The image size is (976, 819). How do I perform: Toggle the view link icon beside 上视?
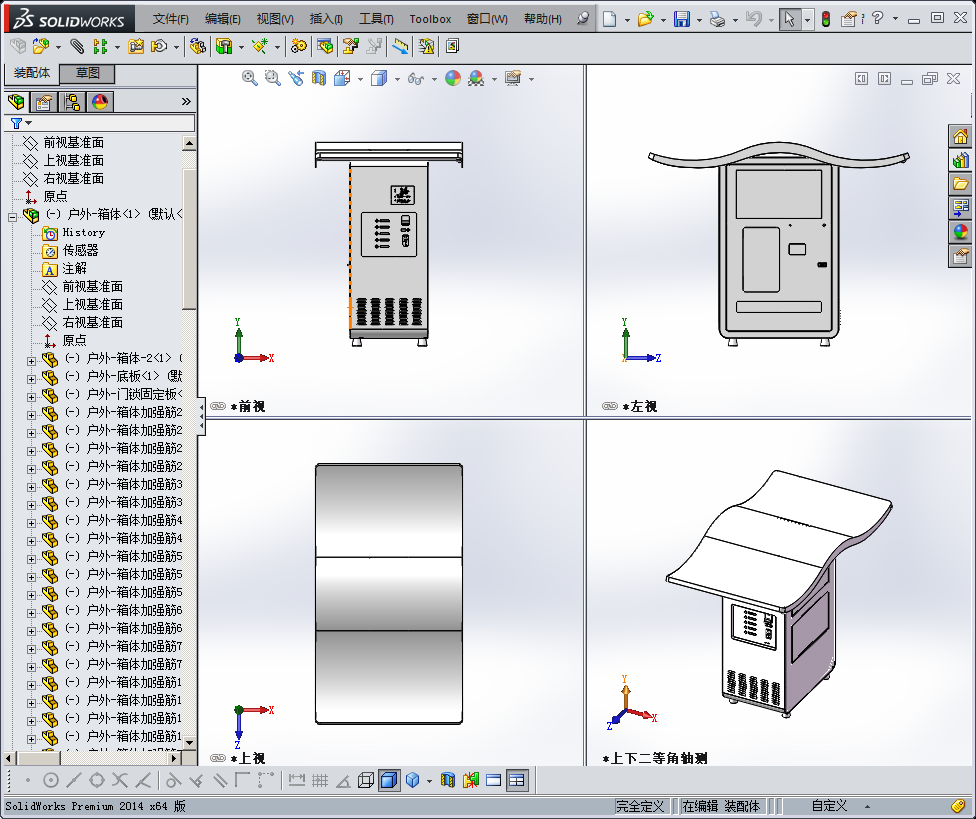(218, 758)
